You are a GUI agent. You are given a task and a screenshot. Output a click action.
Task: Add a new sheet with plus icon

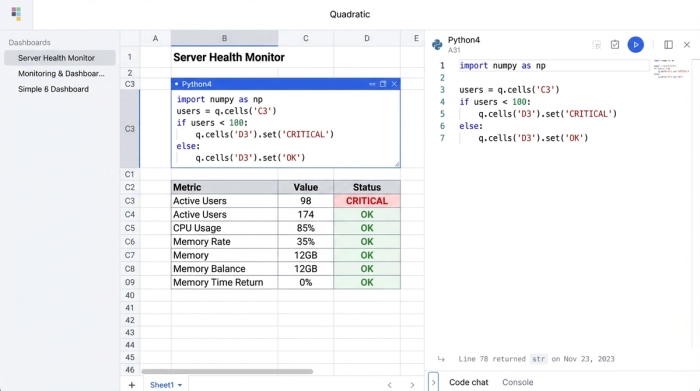[132, 385]
